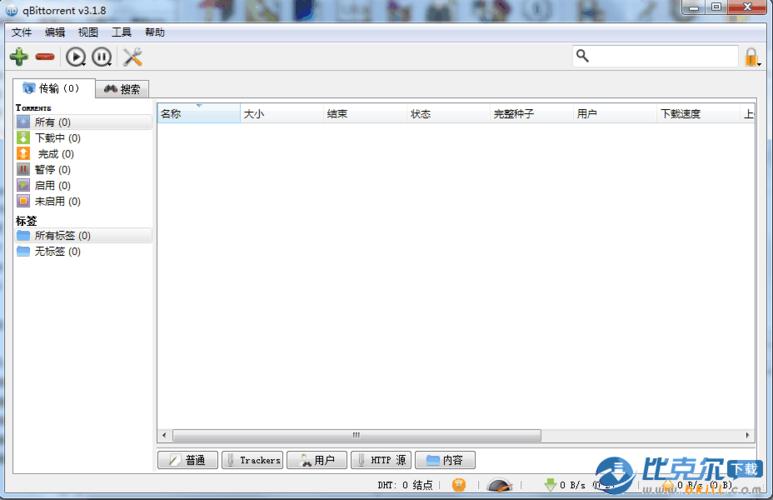Open the 内容 content button

pyautogui.click(x=445, y=460)
